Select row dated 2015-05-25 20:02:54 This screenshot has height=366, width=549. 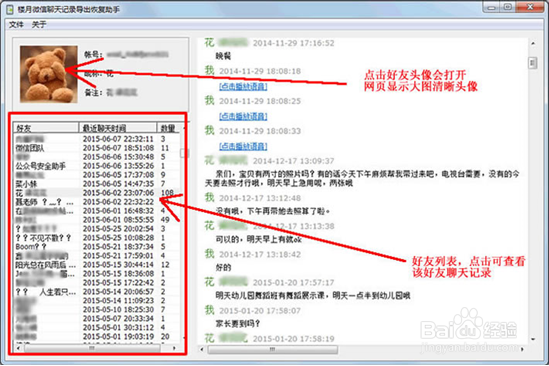point(97,229)
